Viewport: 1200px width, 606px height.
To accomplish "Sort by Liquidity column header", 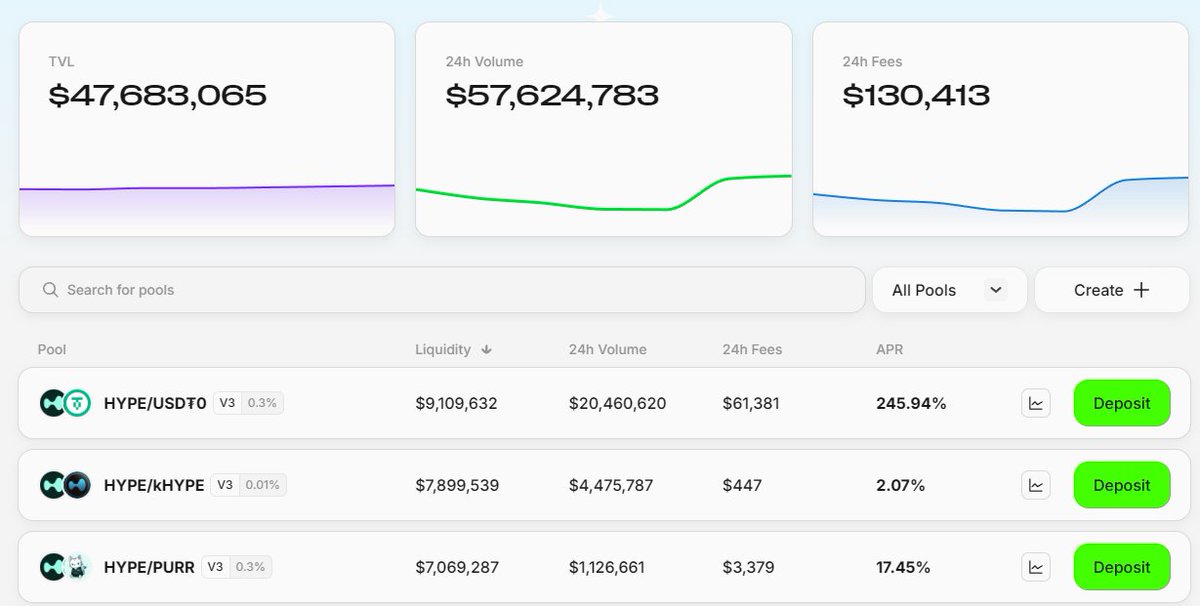I will pos(443,350).
